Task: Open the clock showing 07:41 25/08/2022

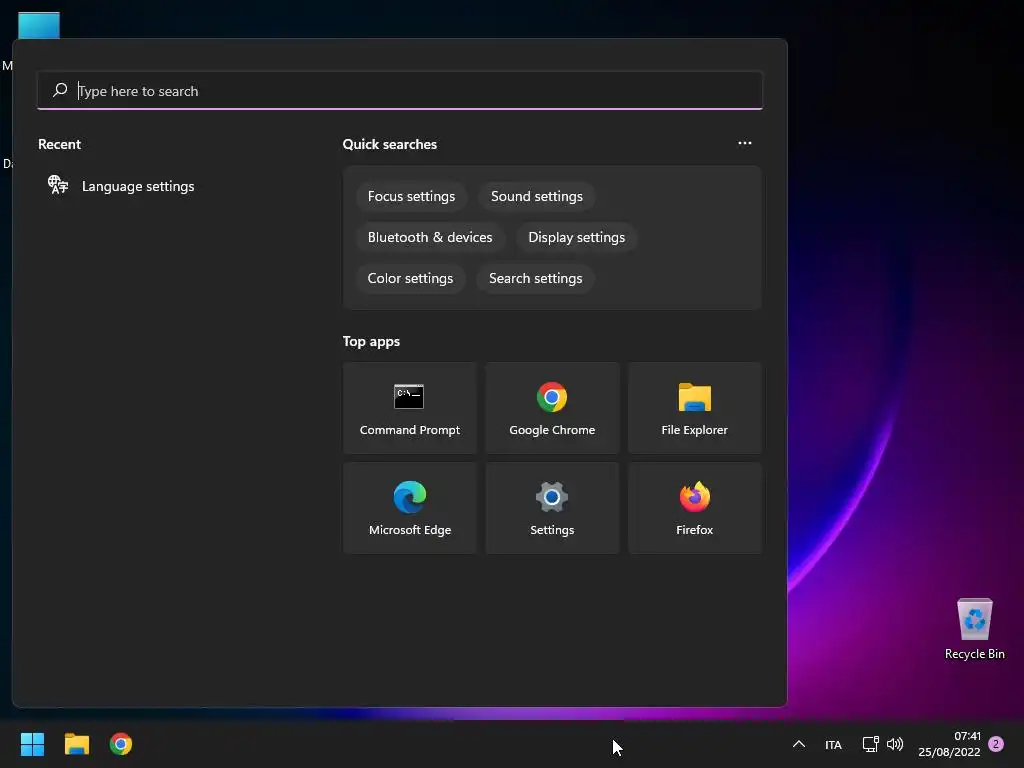Action: [x=949, y=744]
